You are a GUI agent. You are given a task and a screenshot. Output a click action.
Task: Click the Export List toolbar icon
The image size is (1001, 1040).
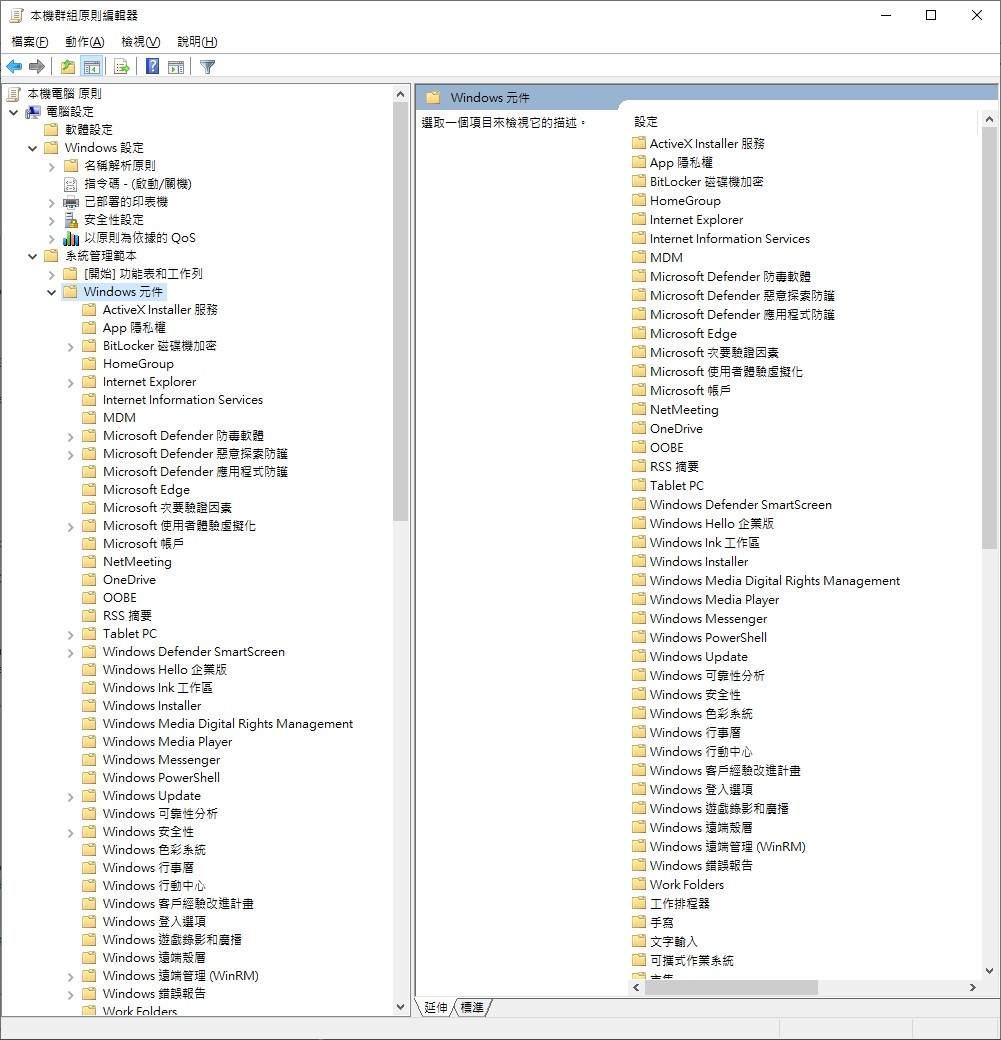[121, 66]
